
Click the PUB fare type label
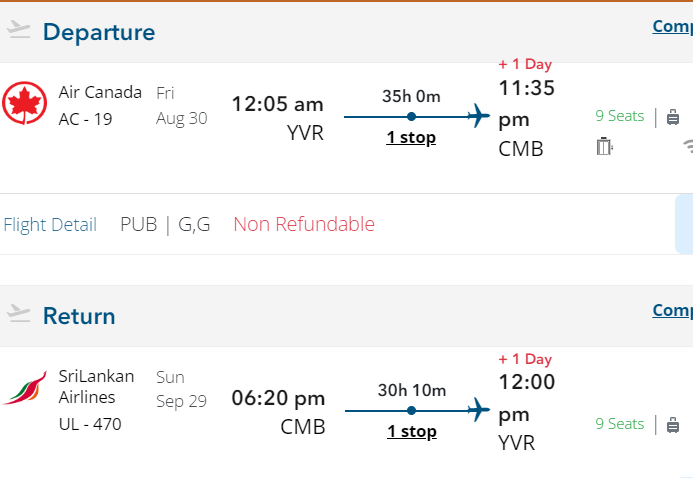[138, 224]
